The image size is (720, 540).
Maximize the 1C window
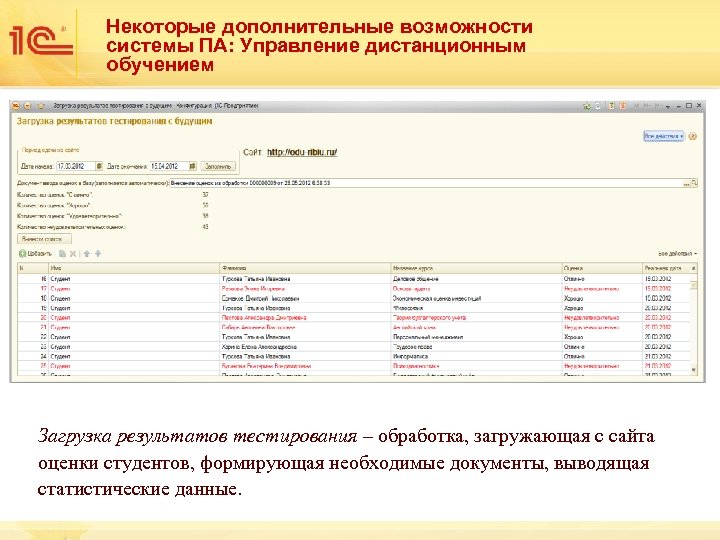689,106
